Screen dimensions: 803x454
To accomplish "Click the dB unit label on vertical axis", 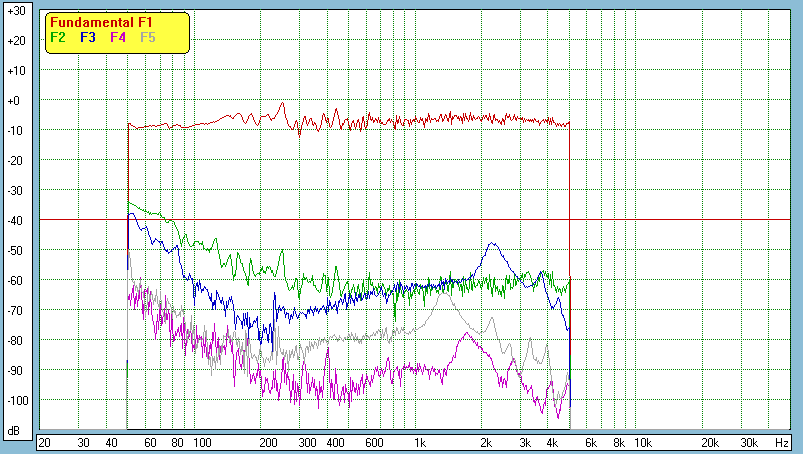I will (x=14, y=431).
